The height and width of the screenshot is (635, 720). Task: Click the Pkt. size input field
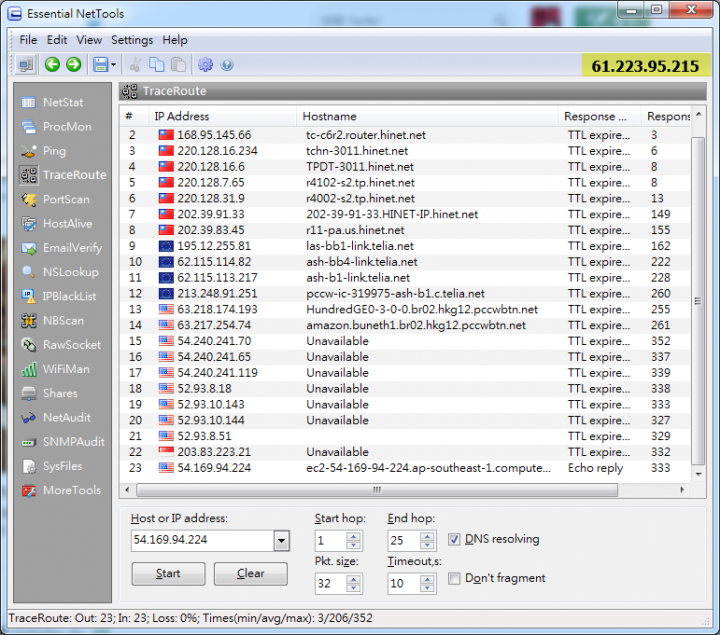point(330,584)
